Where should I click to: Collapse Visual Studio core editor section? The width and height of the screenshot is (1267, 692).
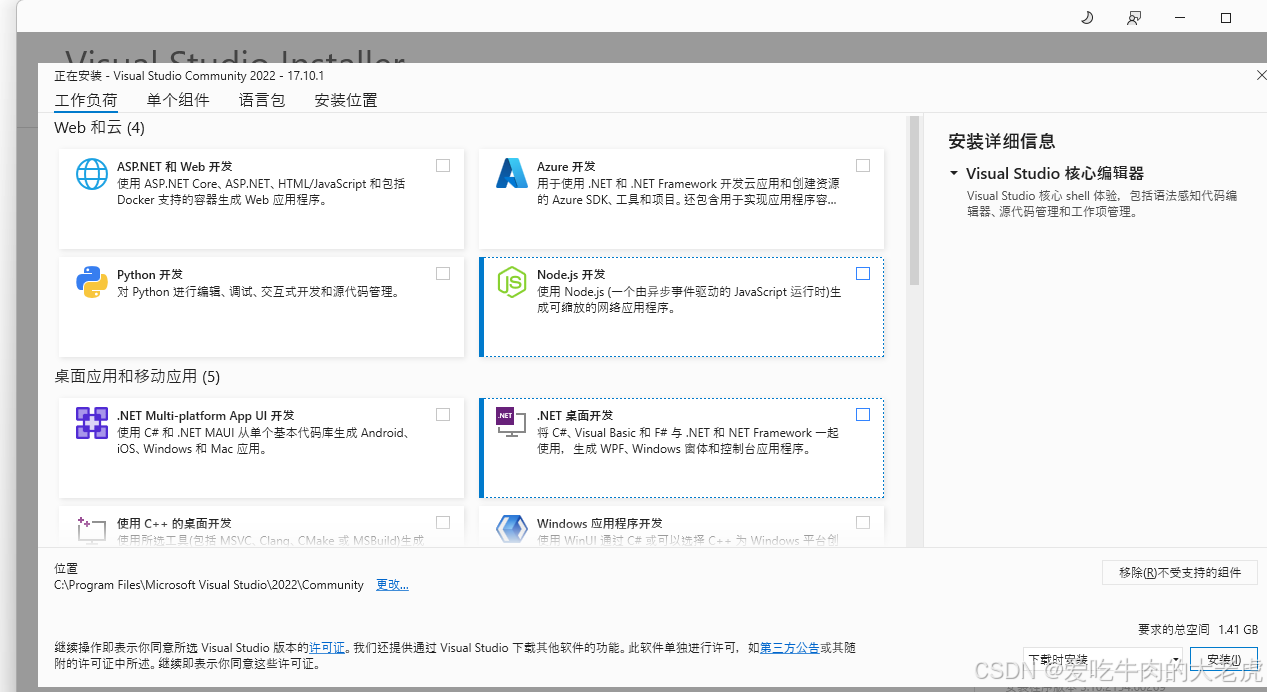click(x=954, y=174)
